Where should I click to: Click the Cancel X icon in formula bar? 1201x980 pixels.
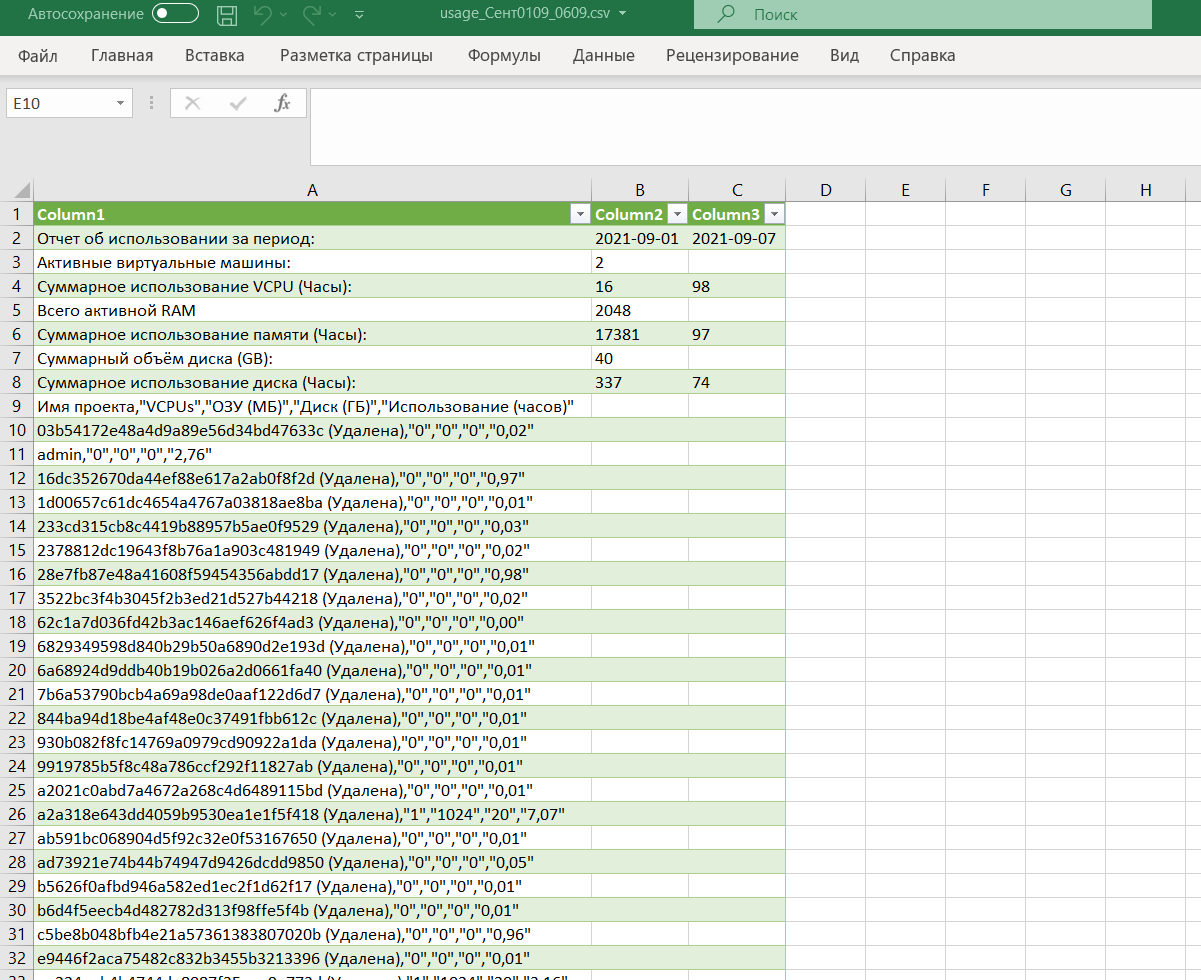coord(193,103)
